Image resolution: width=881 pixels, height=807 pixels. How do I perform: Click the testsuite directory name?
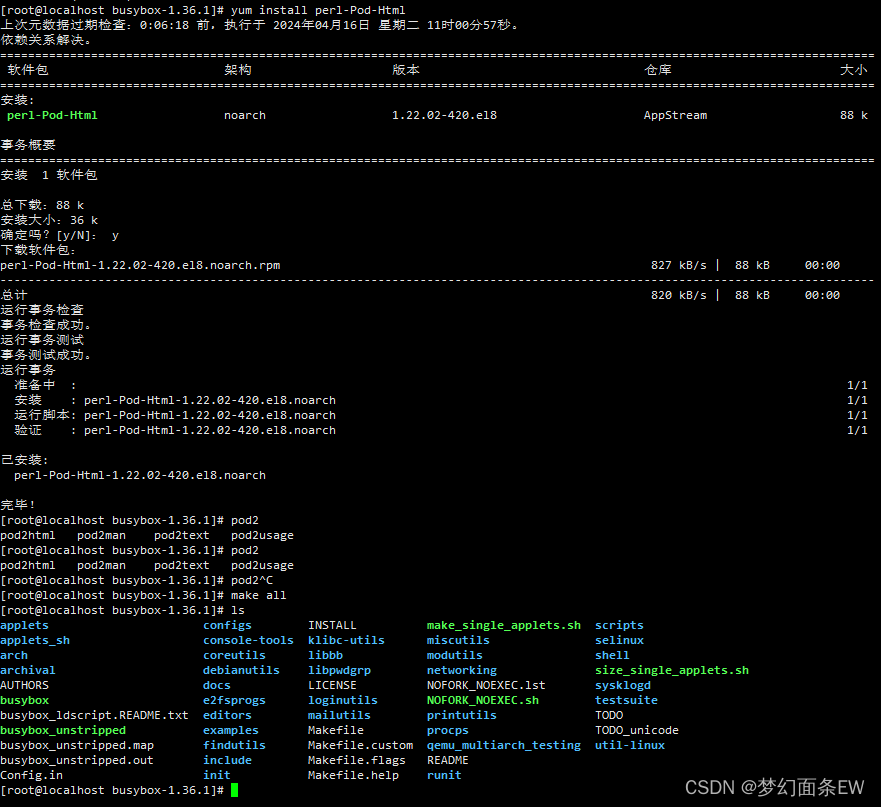626,699
